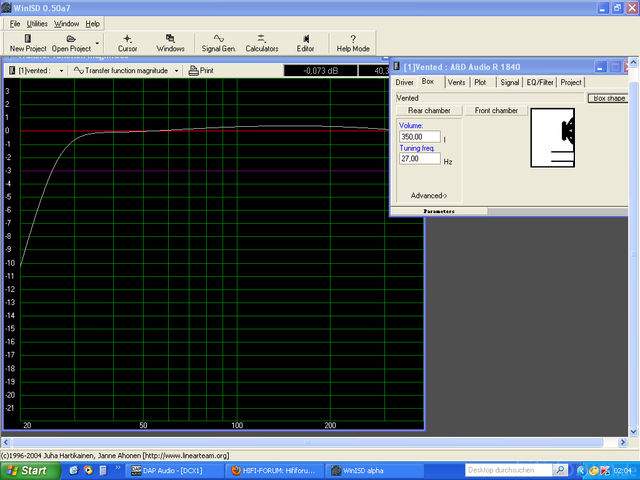
Task: Open the [1]vented project dropdown
Action: pyautogui.click(x=61, y=71)
